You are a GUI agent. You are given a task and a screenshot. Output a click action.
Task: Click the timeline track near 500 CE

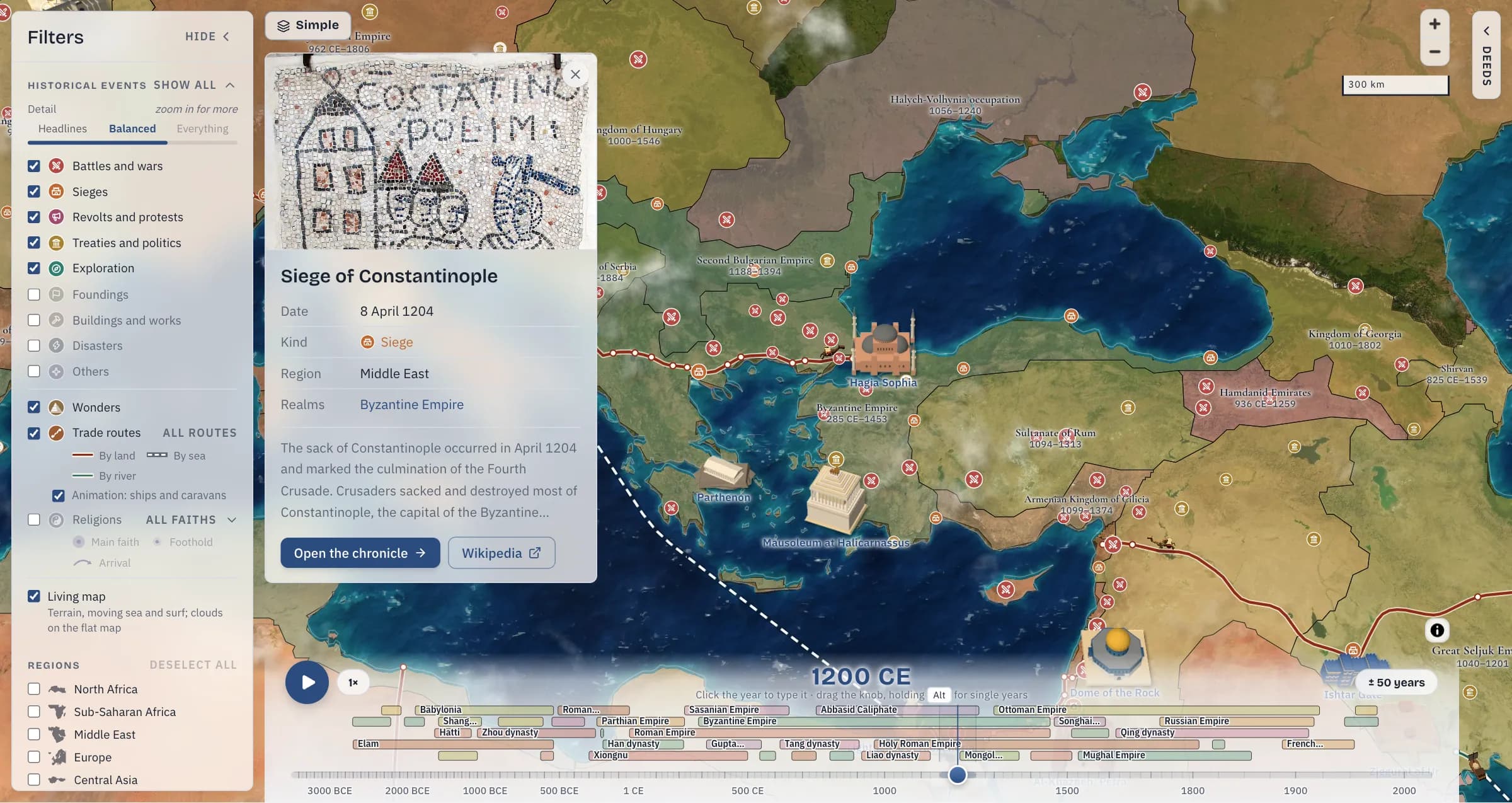point(748,775)
